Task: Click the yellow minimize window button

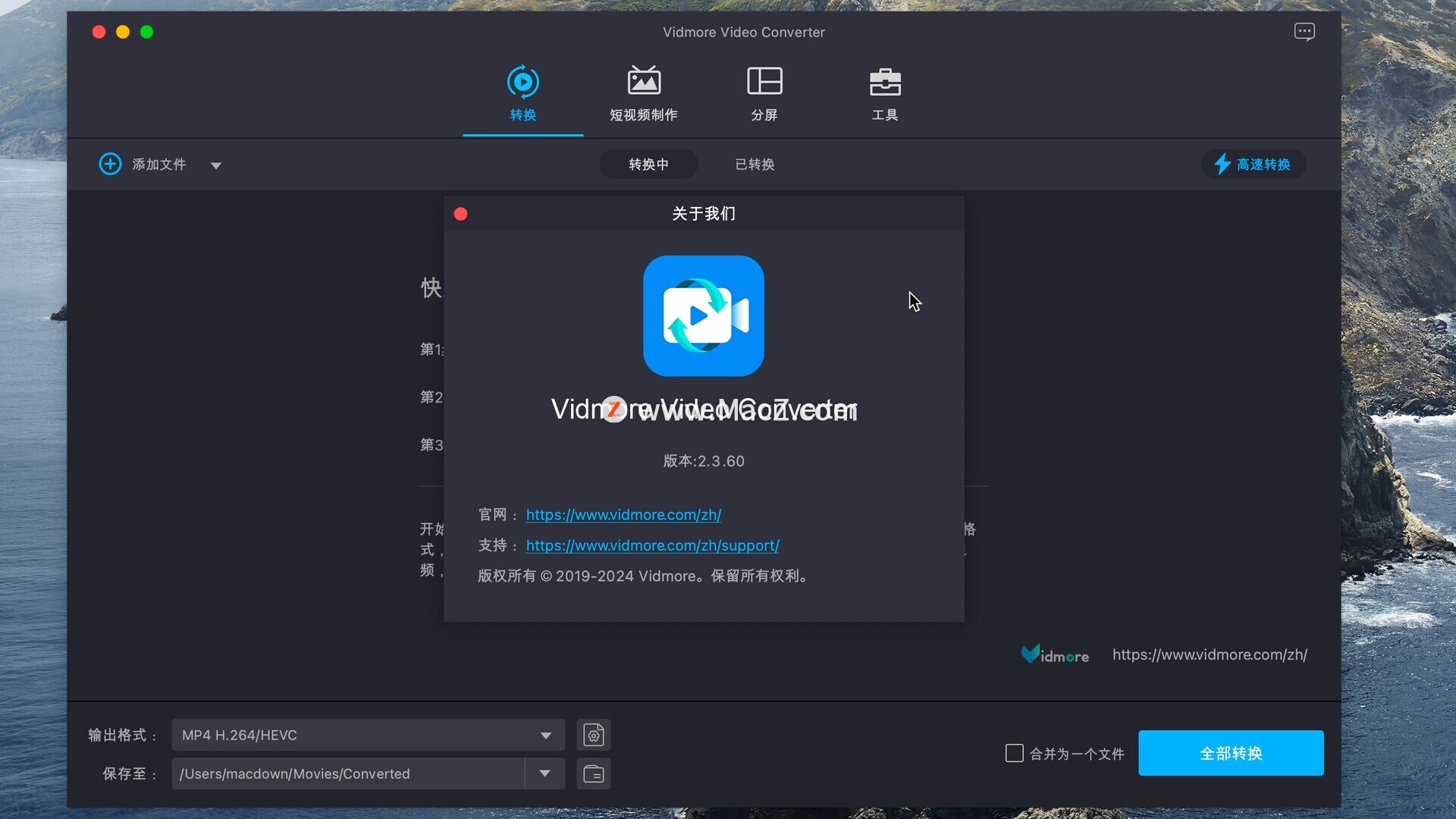Action: tap(123, 32)
